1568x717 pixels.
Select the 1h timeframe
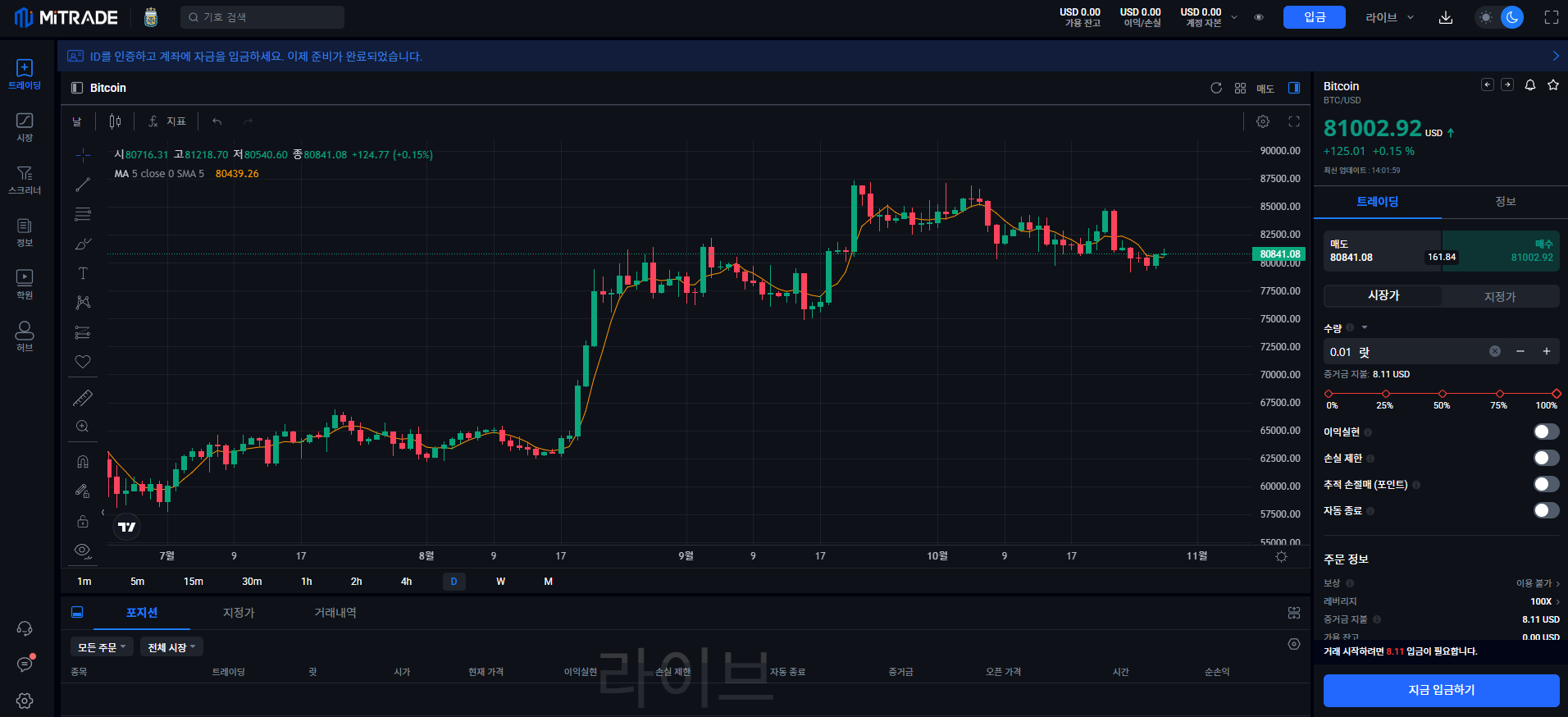[307, 582]
